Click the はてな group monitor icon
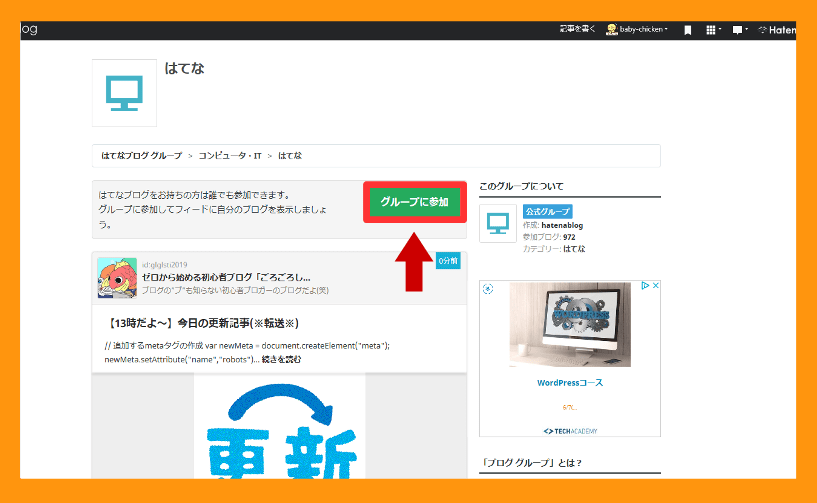This screenshot has height=503, width=817. [x=124, y=93]
